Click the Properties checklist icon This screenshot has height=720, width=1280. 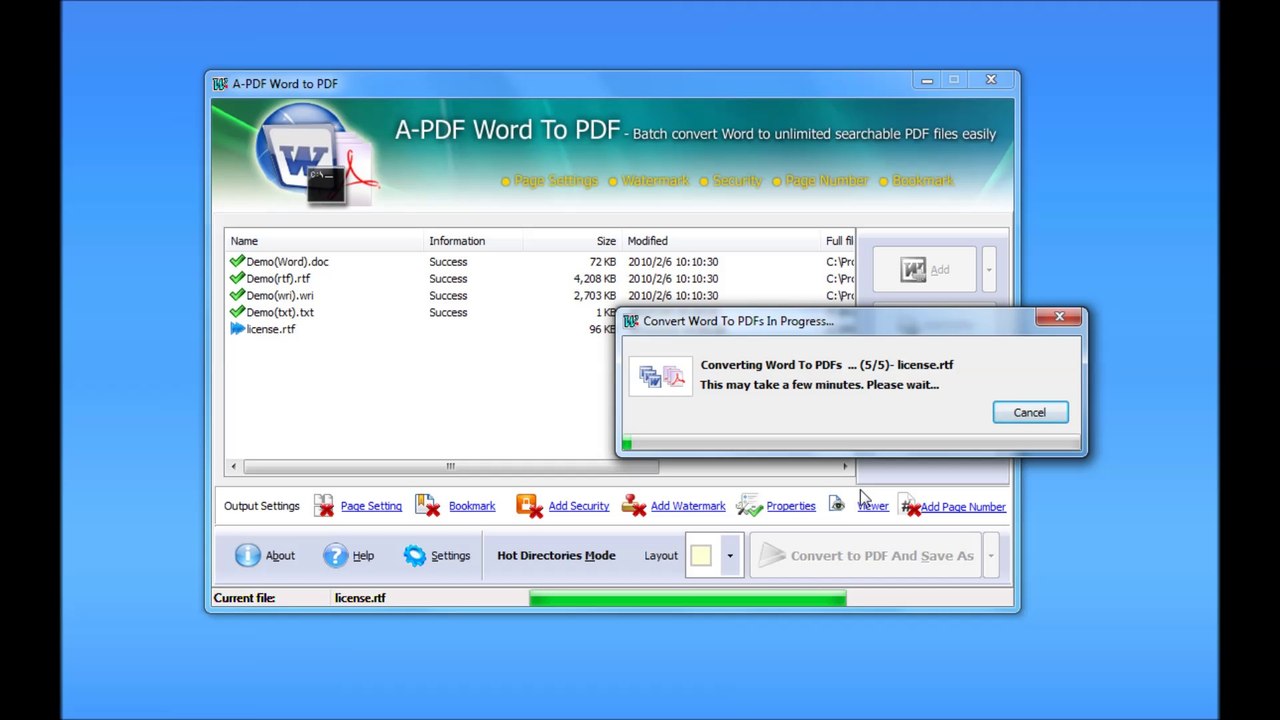click(x=749, y=506)
